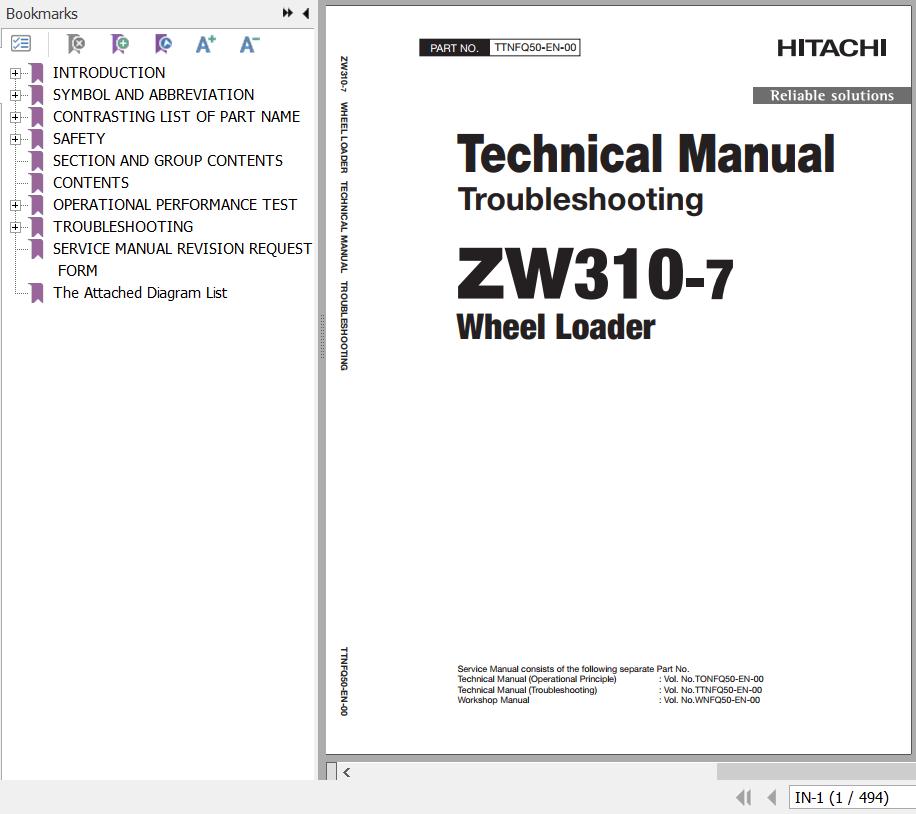This screenshot has width=916, height=814.
Task: Click the INTRODUCTION bookmark ribbon icon
Action: coord(37,73)
